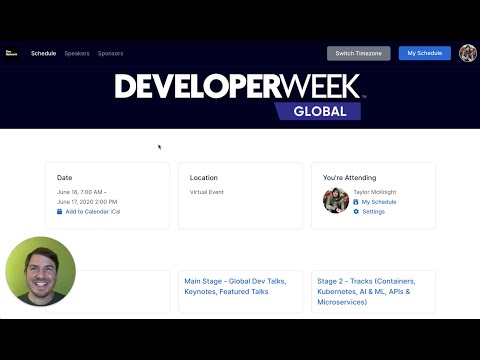Screen dimensions: 480x360
Task: Click the Switch Timezone button
Action: 359,53
